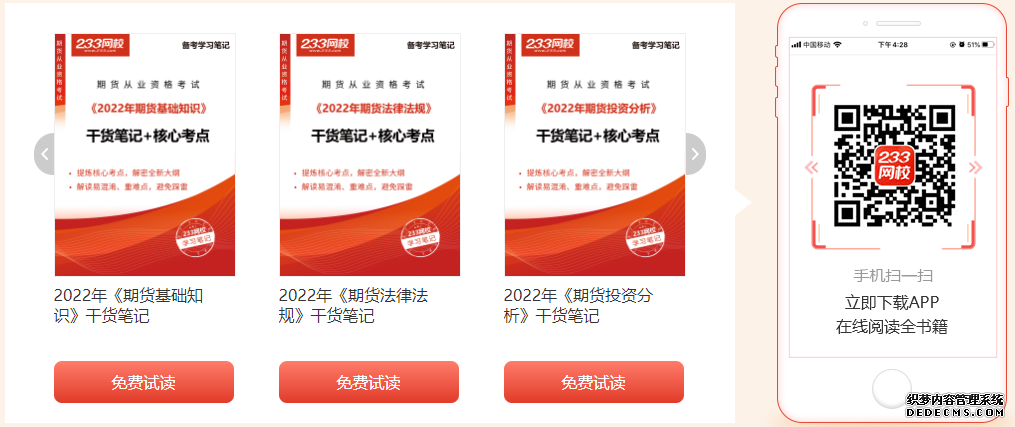The height and width of the screenshot is (427, 1015).
Task: Click the double-left arrows beside QR code
Action: click(x=811, y=168)
